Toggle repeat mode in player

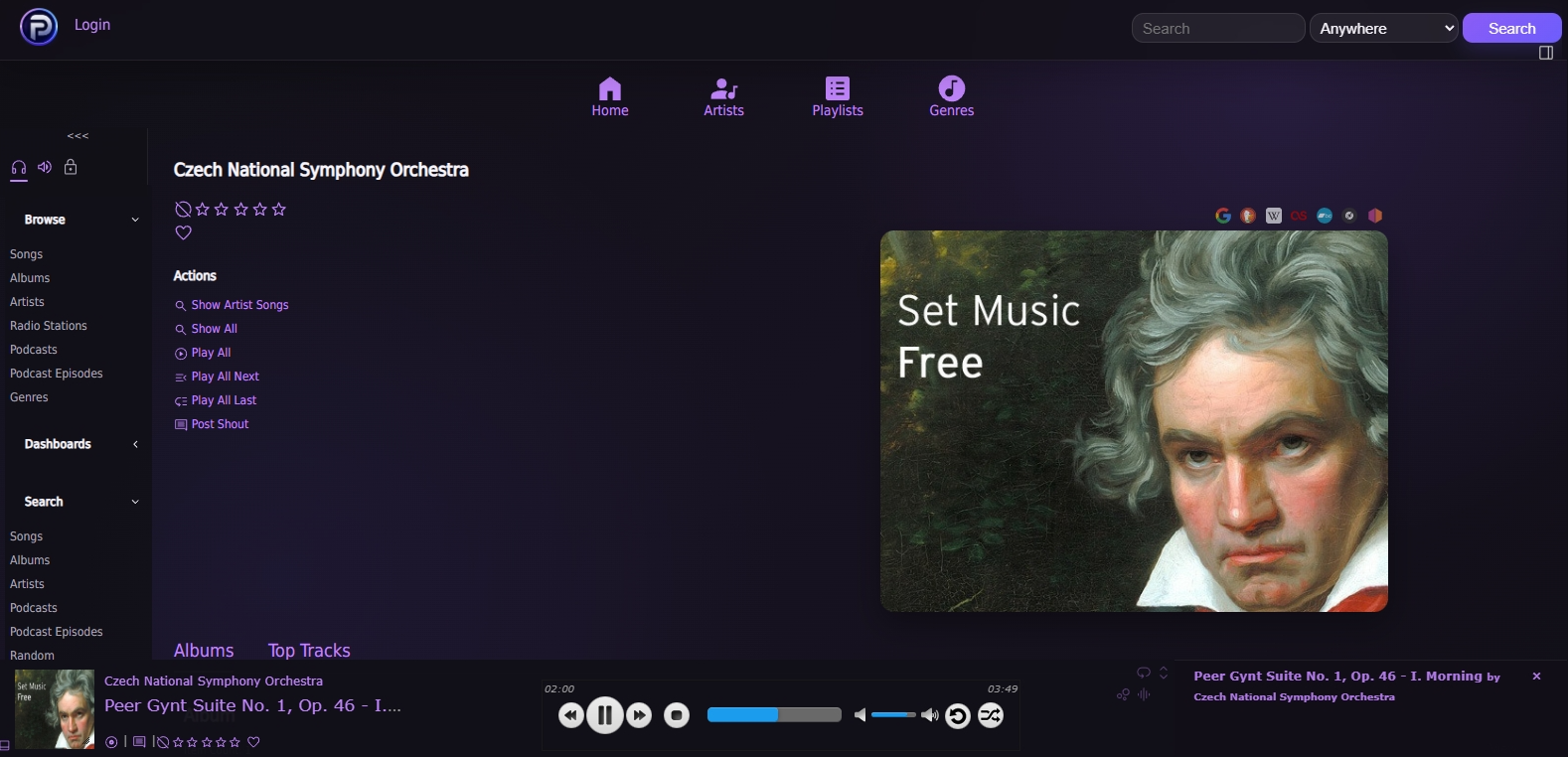[958, 715]
